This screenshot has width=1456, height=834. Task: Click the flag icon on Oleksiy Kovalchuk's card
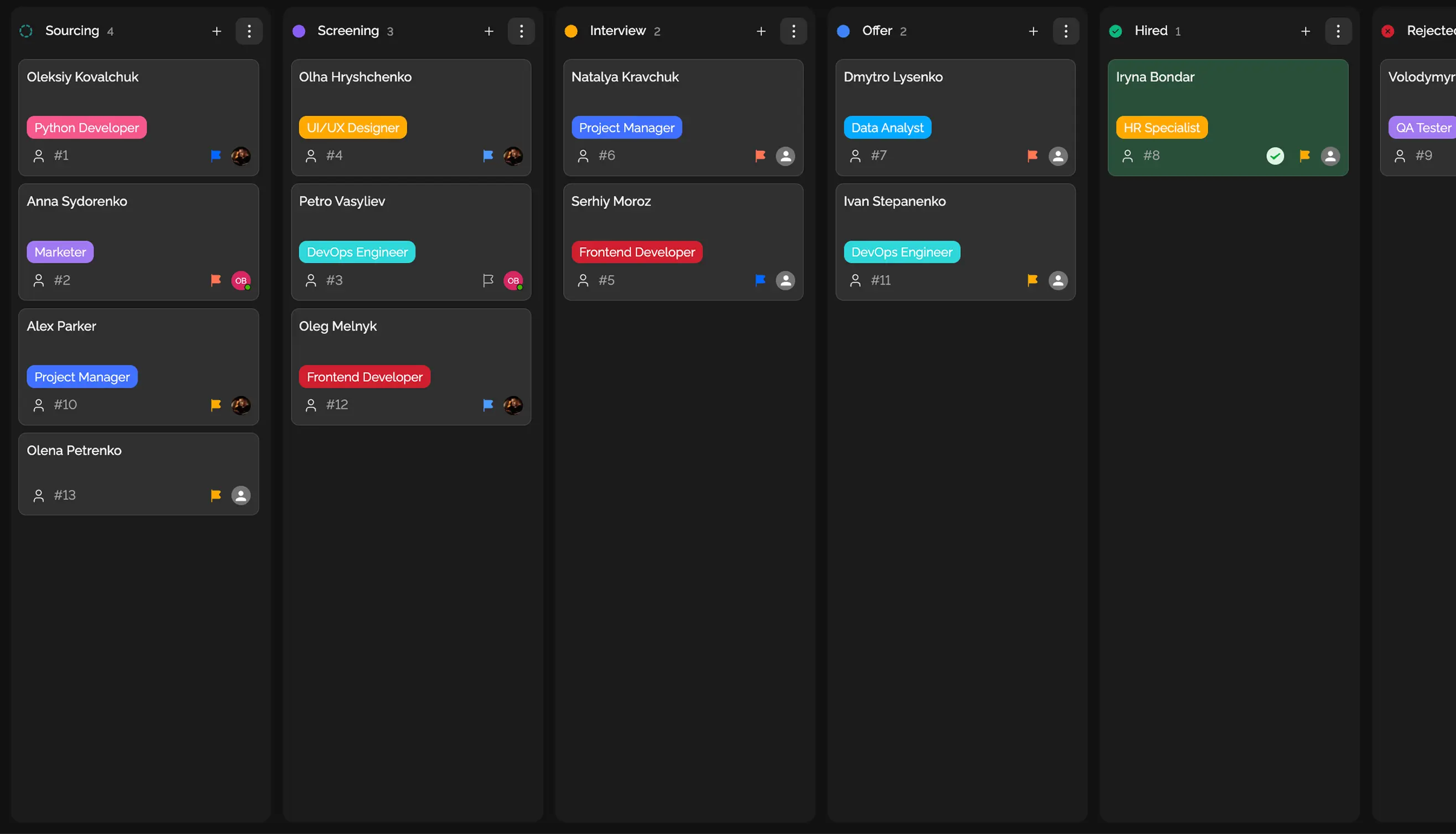[216, 155]
